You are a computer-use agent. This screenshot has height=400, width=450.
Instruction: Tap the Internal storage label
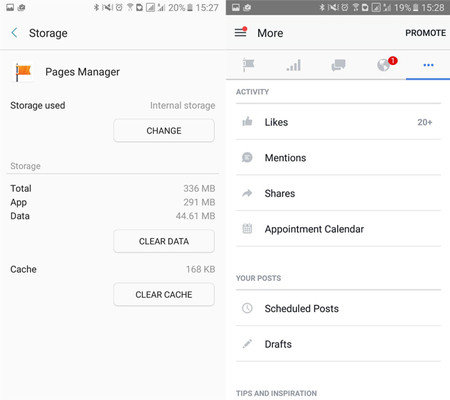(182, 106)
